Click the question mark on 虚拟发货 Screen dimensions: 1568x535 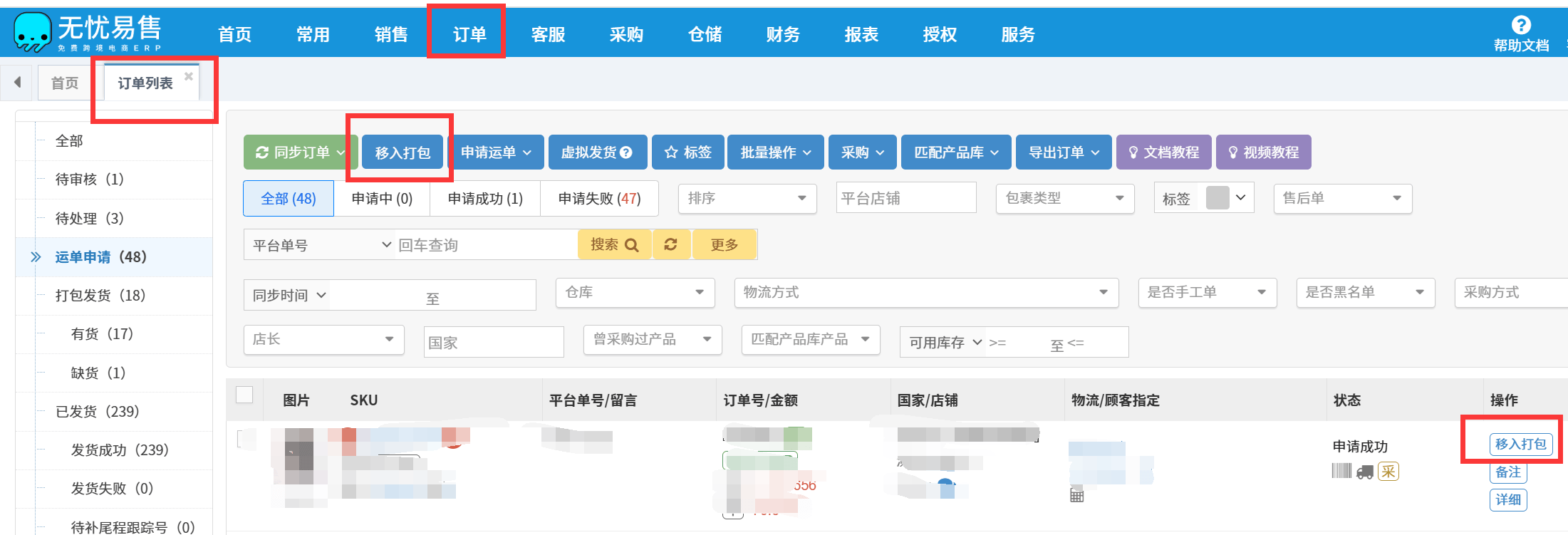pyautogui.click(x=626, y=152)
